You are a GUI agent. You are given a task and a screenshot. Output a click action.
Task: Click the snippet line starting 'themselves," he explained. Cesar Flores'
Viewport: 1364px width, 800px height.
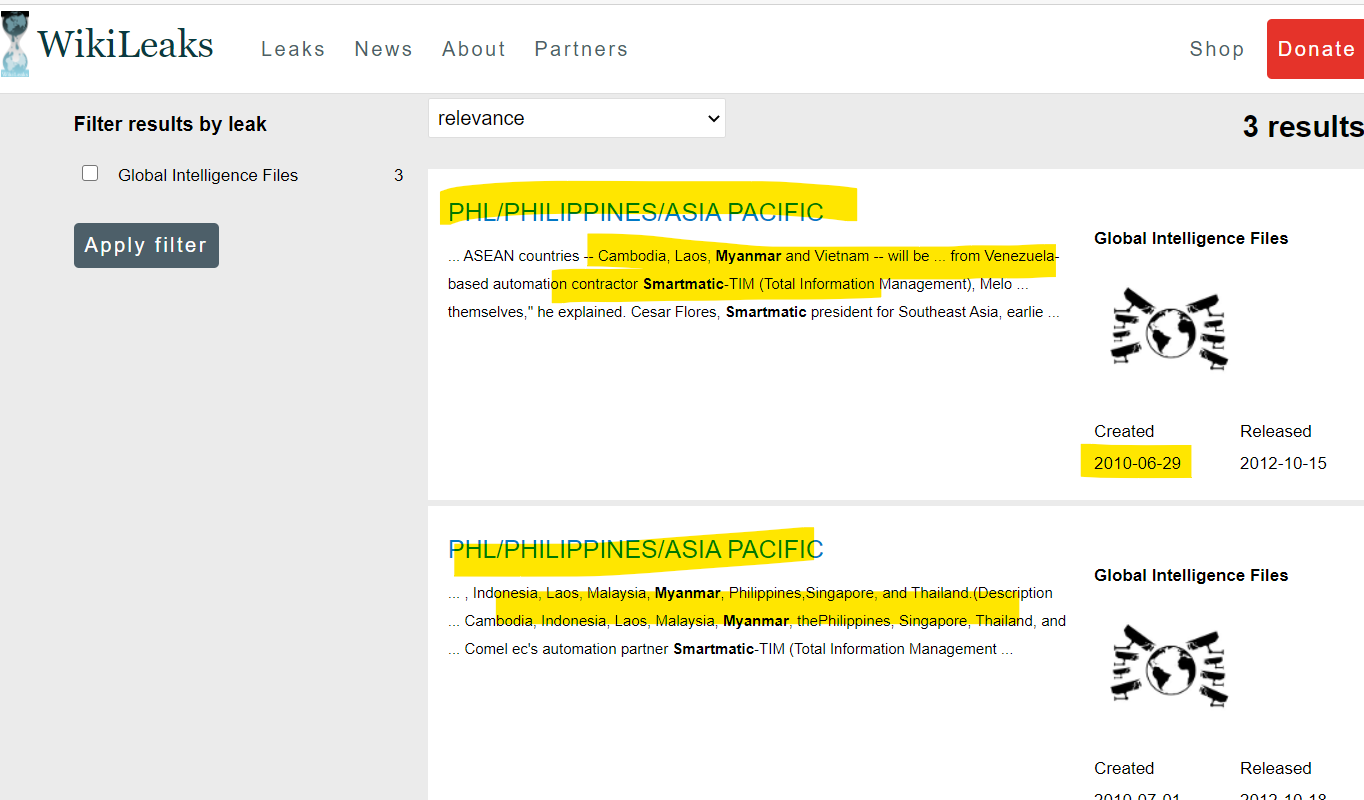pos(754,312)
